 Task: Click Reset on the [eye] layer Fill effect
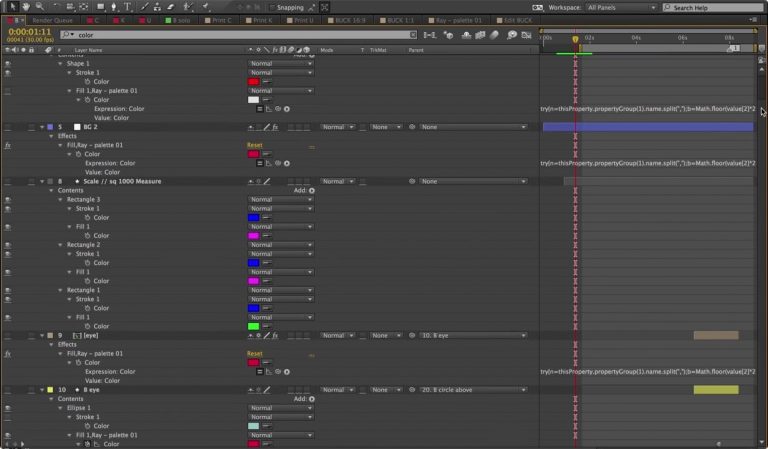[255, 353]
